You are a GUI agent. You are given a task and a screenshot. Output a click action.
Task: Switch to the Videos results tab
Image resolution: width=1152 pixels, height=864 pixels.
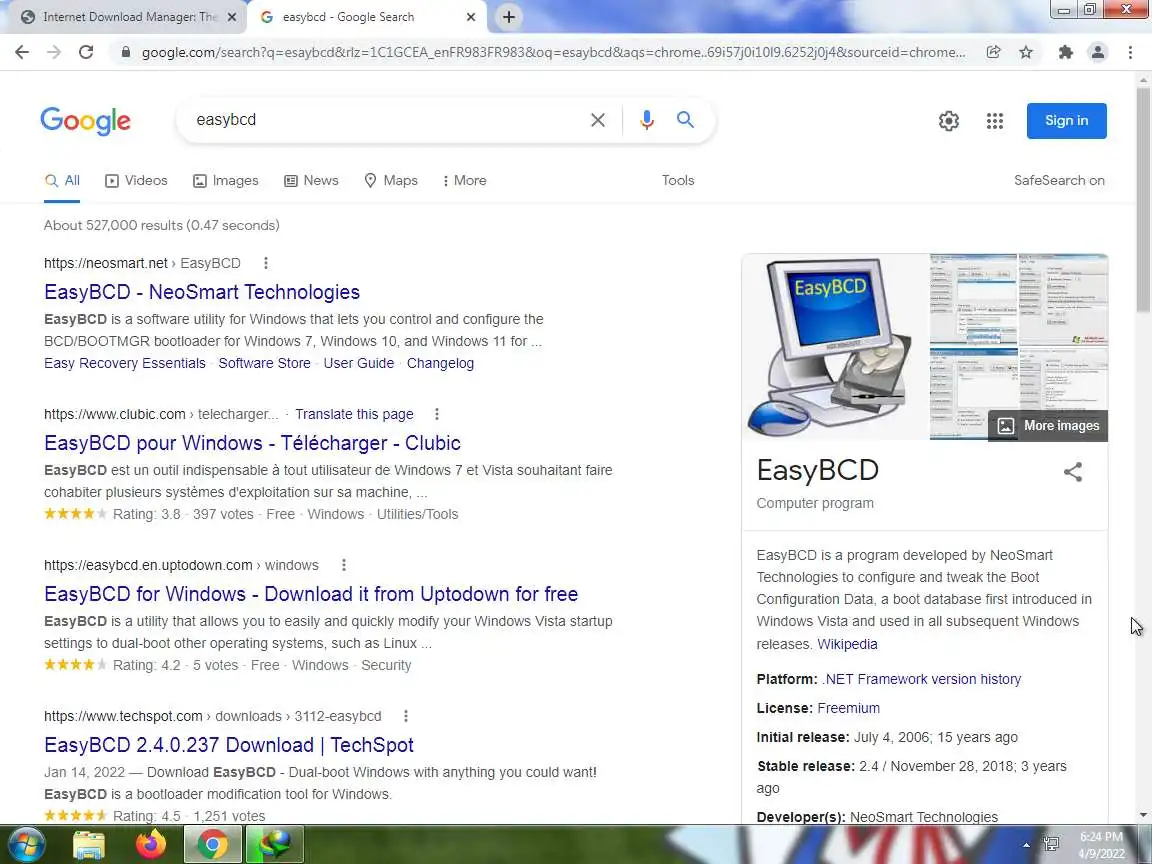[x=137, y=181]
